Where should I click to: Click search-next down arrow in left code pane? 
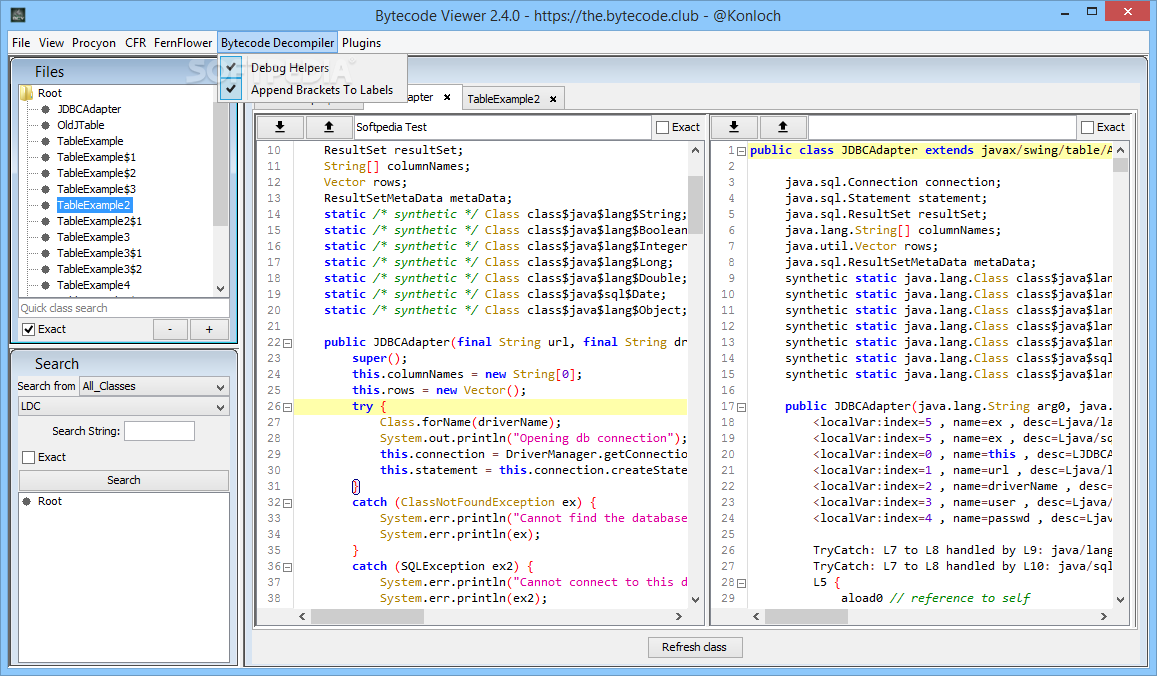(x=280, y=127)
